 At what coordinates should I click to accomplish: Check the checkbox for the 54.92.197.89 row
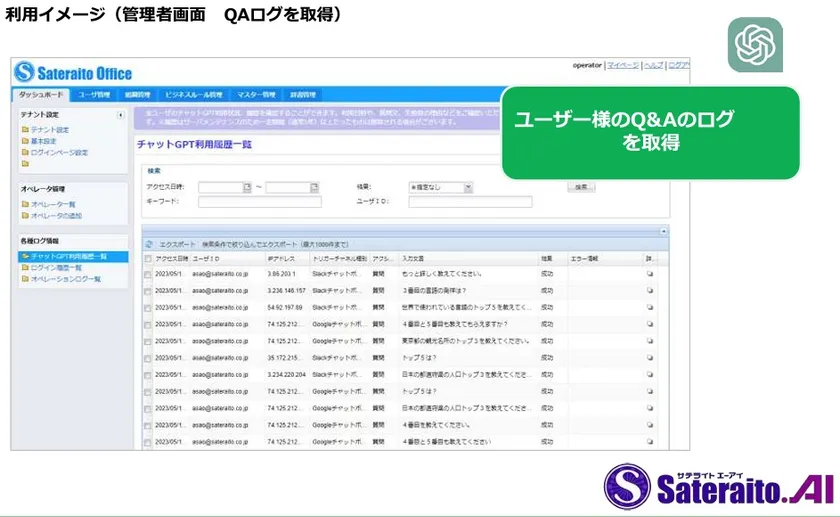[x=148, y=307]
